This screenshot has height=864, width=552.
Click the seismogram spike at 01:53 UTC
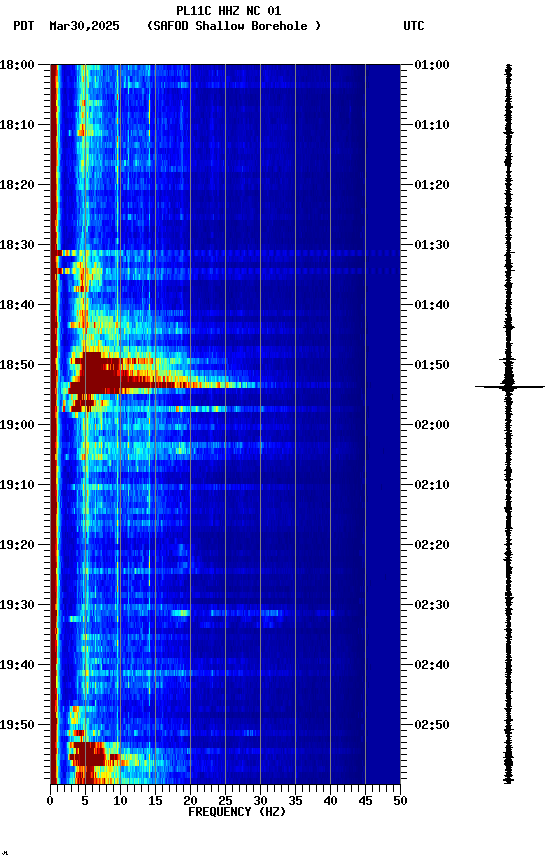pos(510,387)
